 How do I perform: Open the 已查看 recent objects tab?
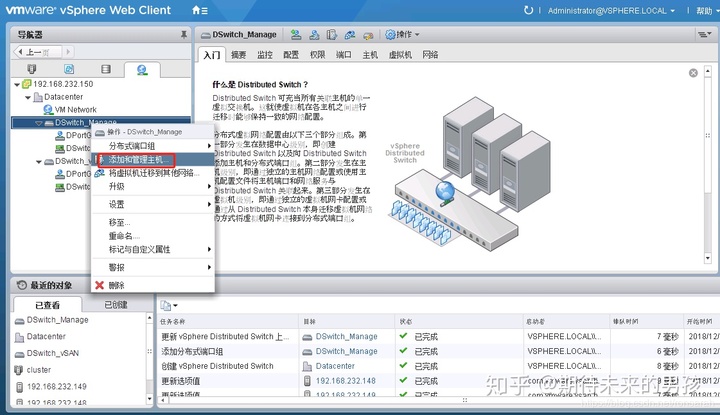click(47, 305)
